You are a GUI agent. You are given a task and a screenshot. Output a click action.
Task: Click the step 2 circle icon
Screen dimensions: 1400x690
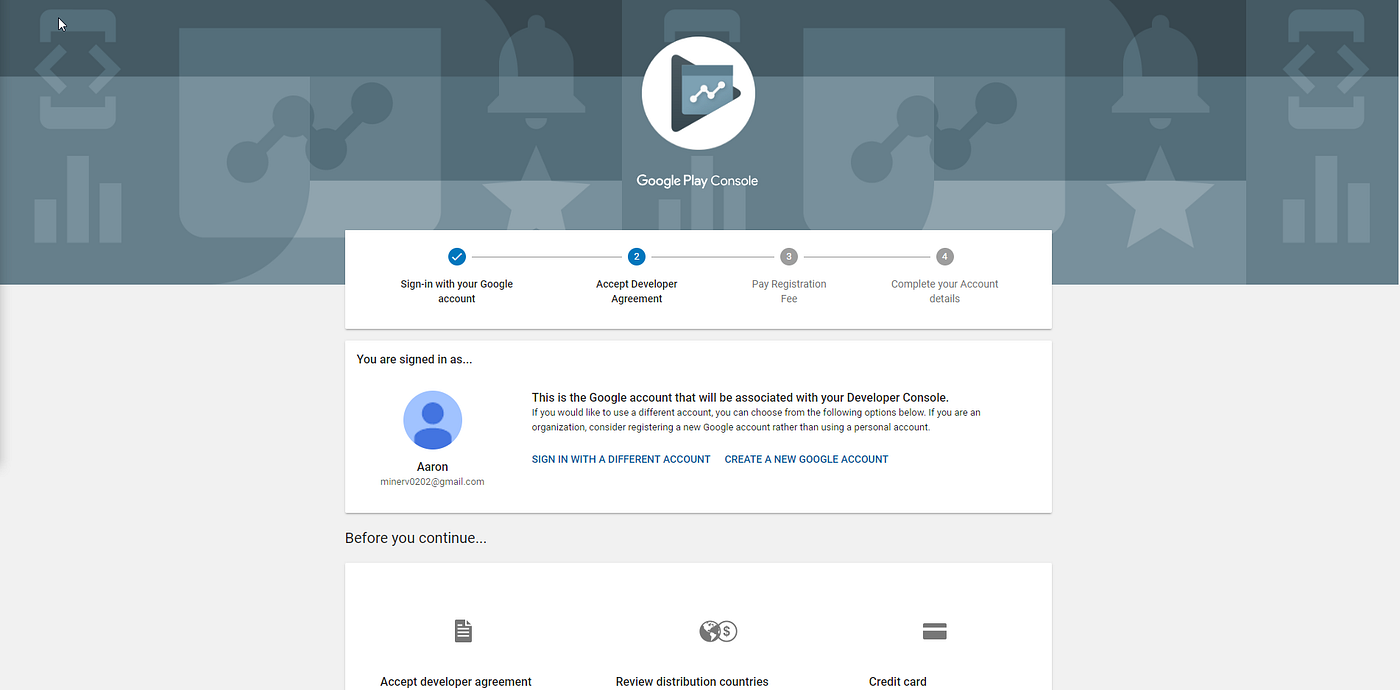[637, 257]
